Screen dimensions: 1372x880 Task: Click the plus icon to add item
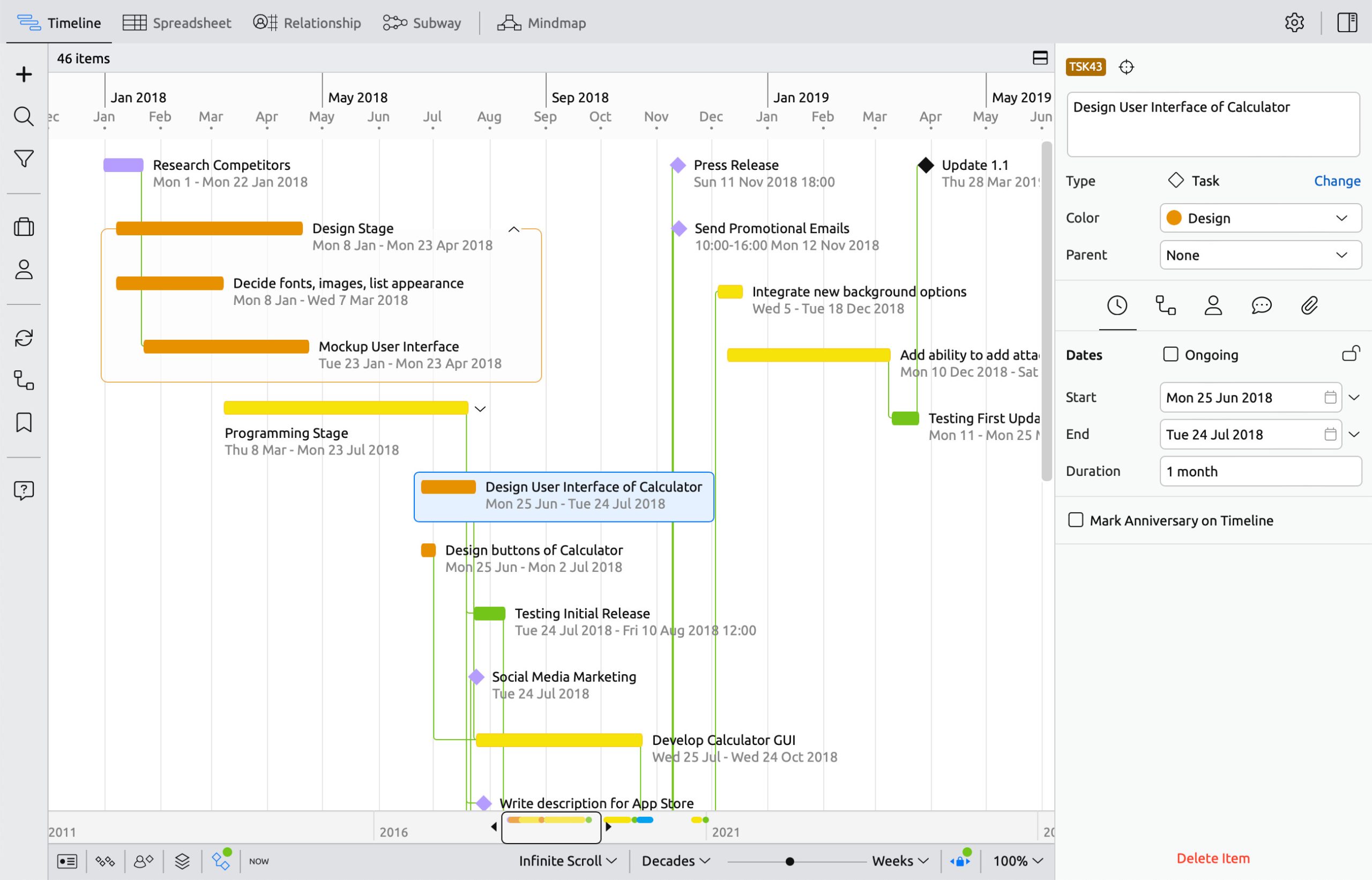pos(24,74)
